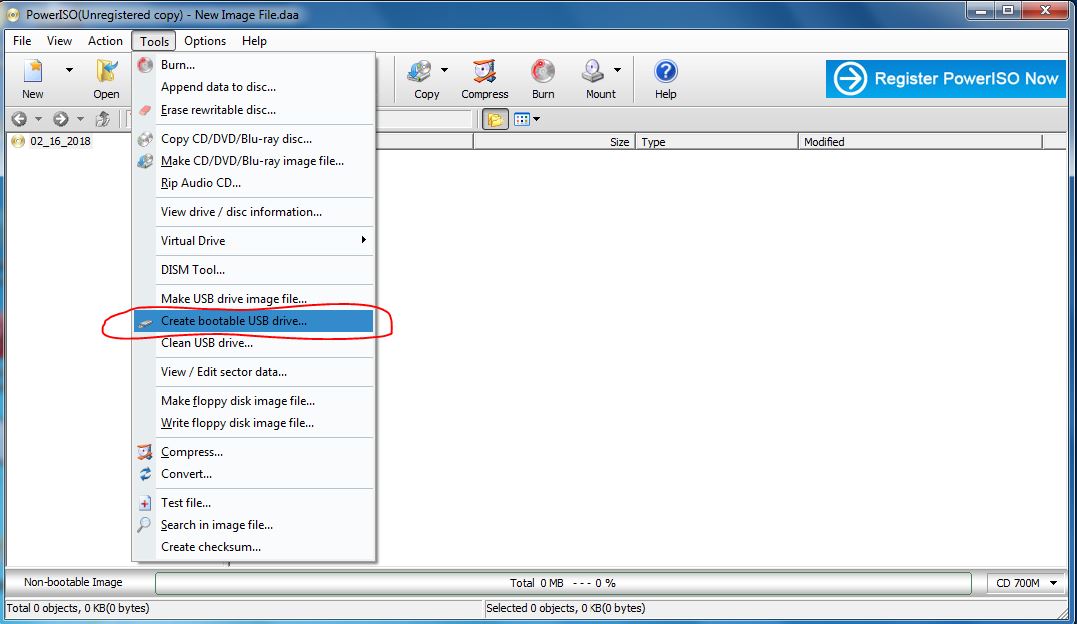Navigate up one folder level
This screenshot has height=624, width=1077.
[101, 118]
